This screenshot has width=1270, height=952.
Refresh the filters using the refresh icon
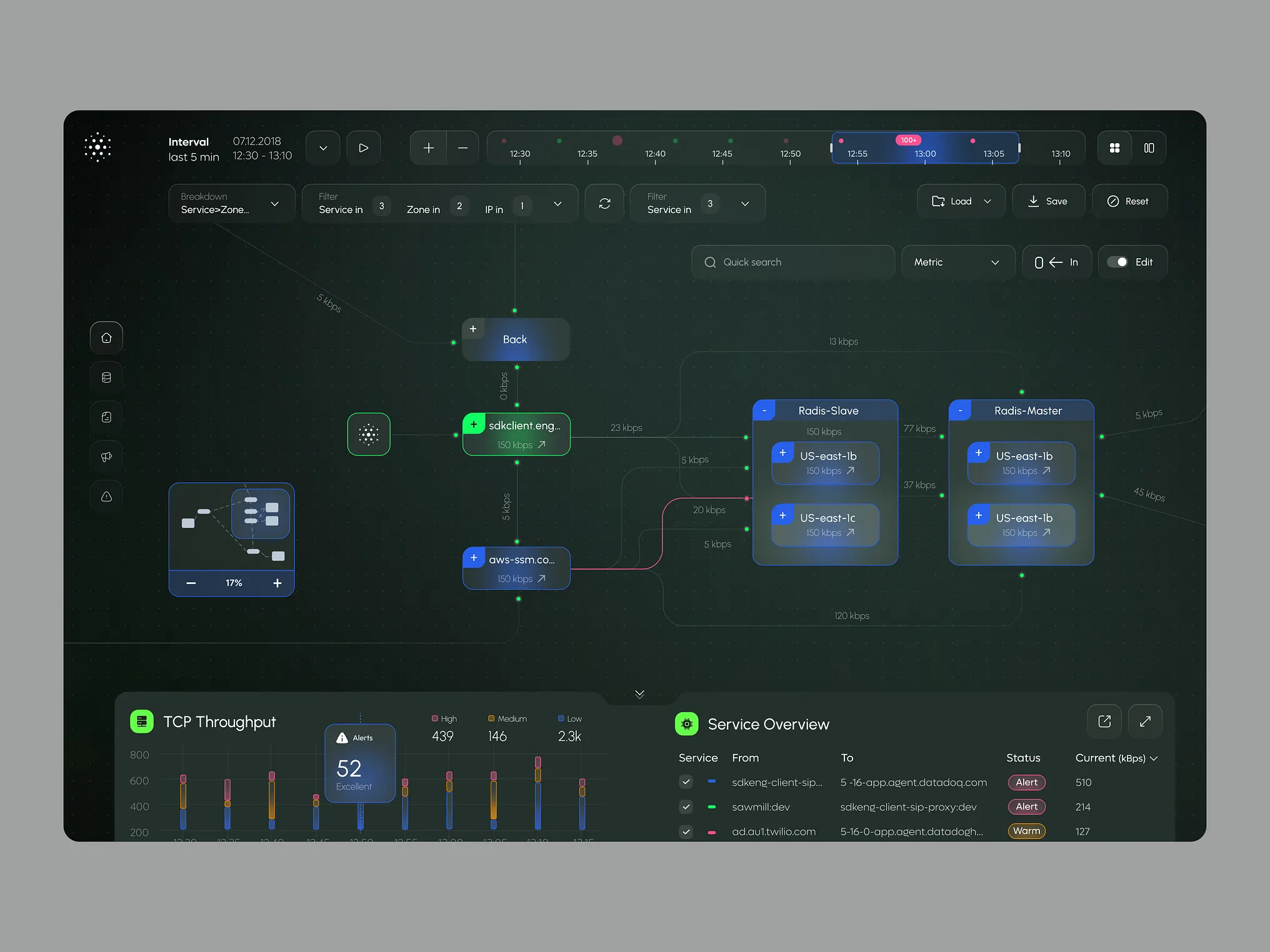pos(604,203)
